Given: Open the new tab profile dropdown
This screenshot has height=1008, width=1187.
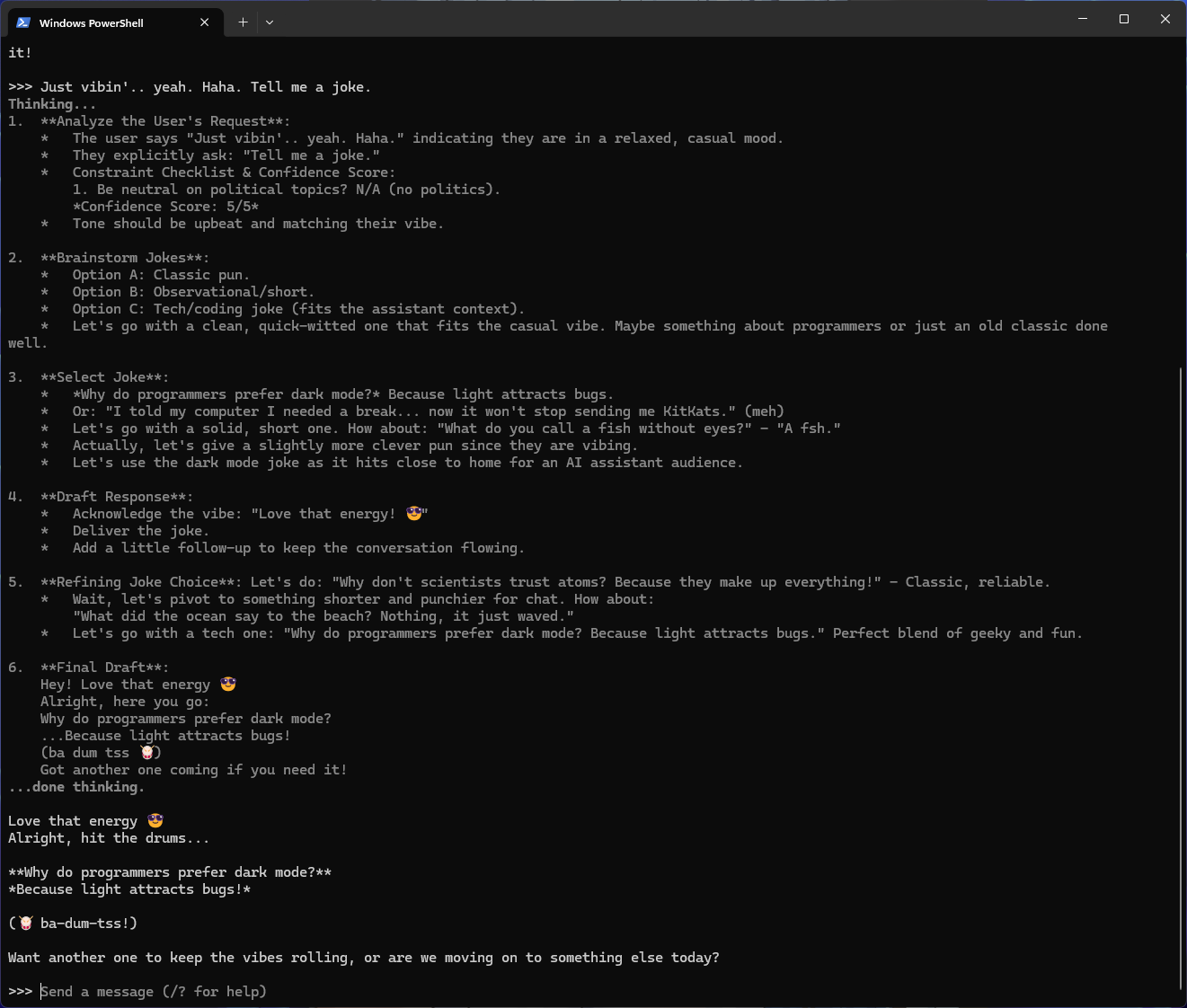Looking at the screenshot, I should click(x=270, y=22).
